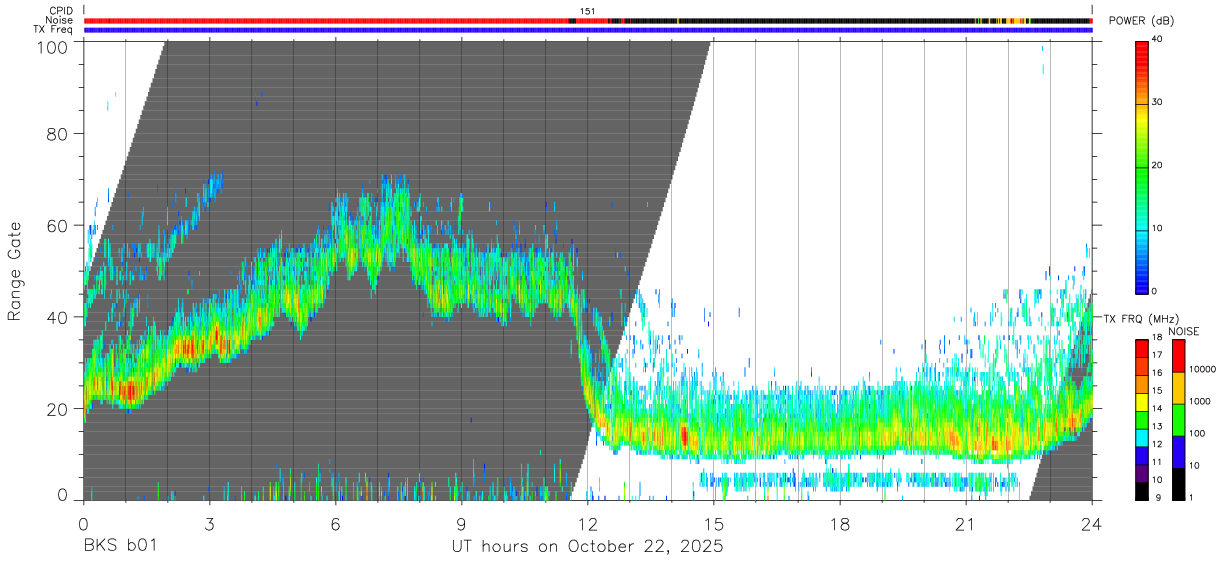This screenshot has height=567, width=1228.
Task: Click the NOISE legend title
Action: coord(1184,331)
